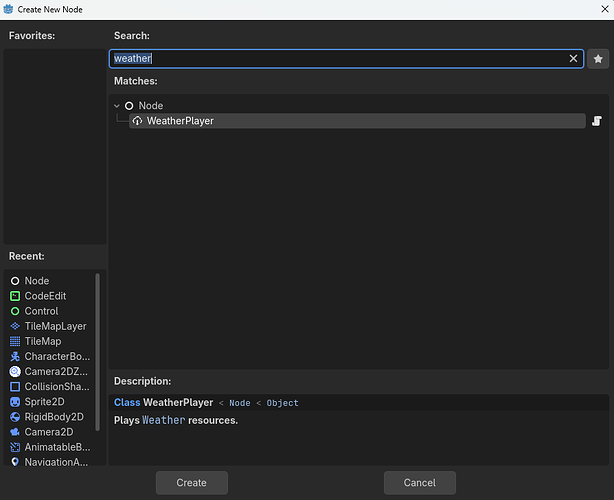614x500 pixels.
Task: Follow Node link in class hierarchy
Action: tap(240, 403)
